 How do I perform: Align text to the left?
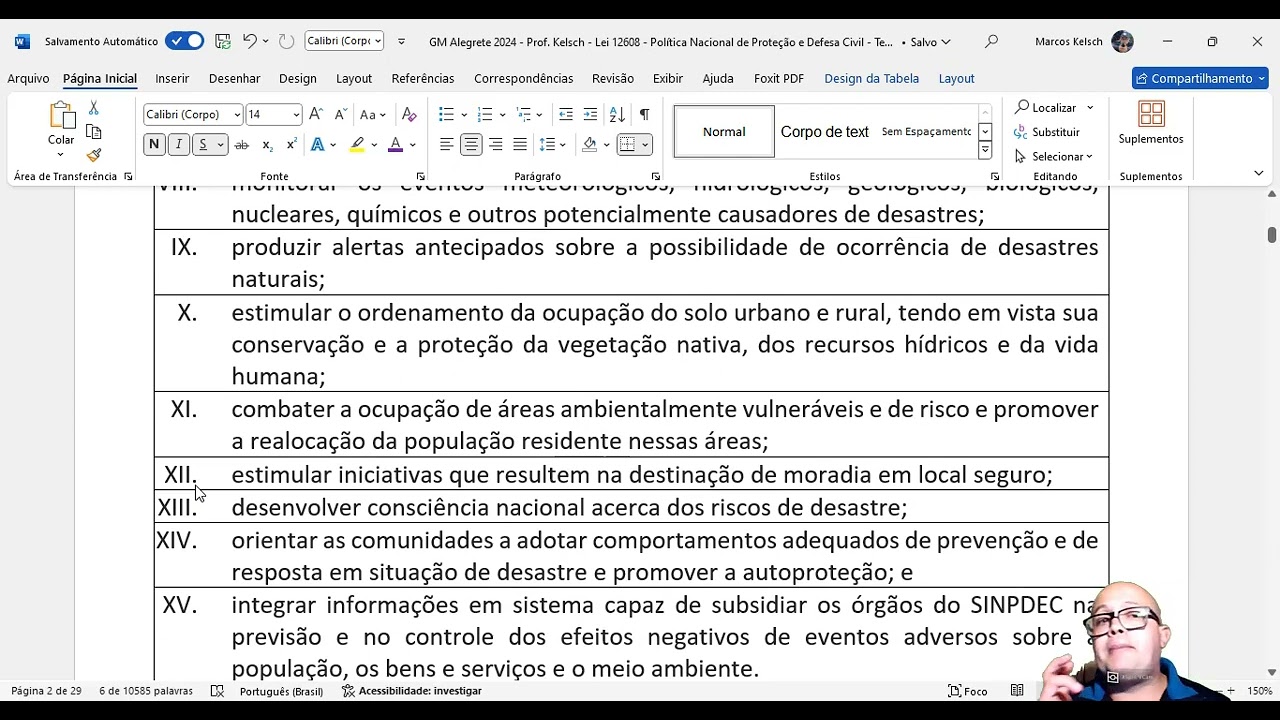[x=447, y=145]
